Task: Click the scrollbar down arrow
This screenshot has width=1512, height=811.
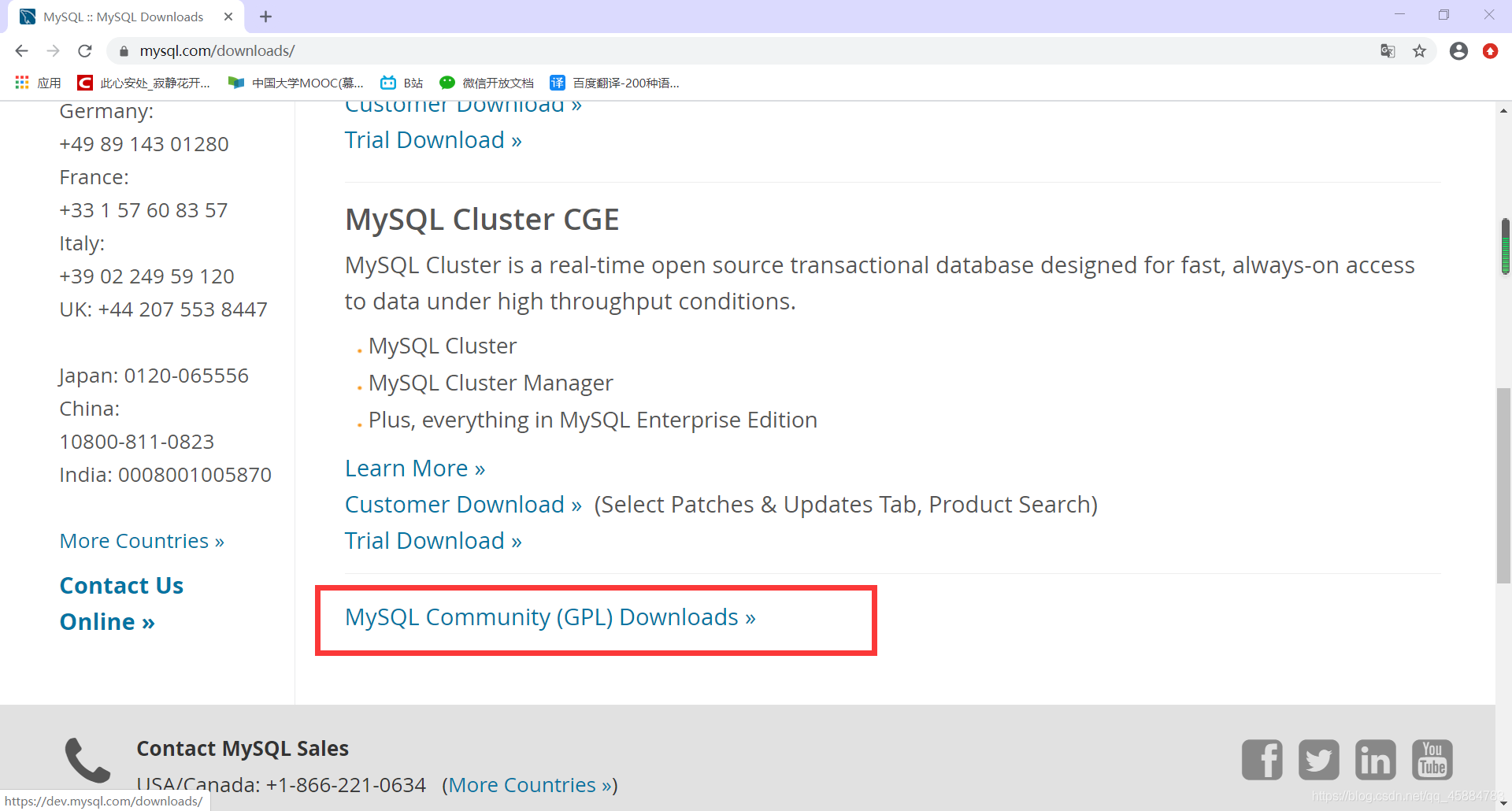Action: click(x=1504, y=802)
